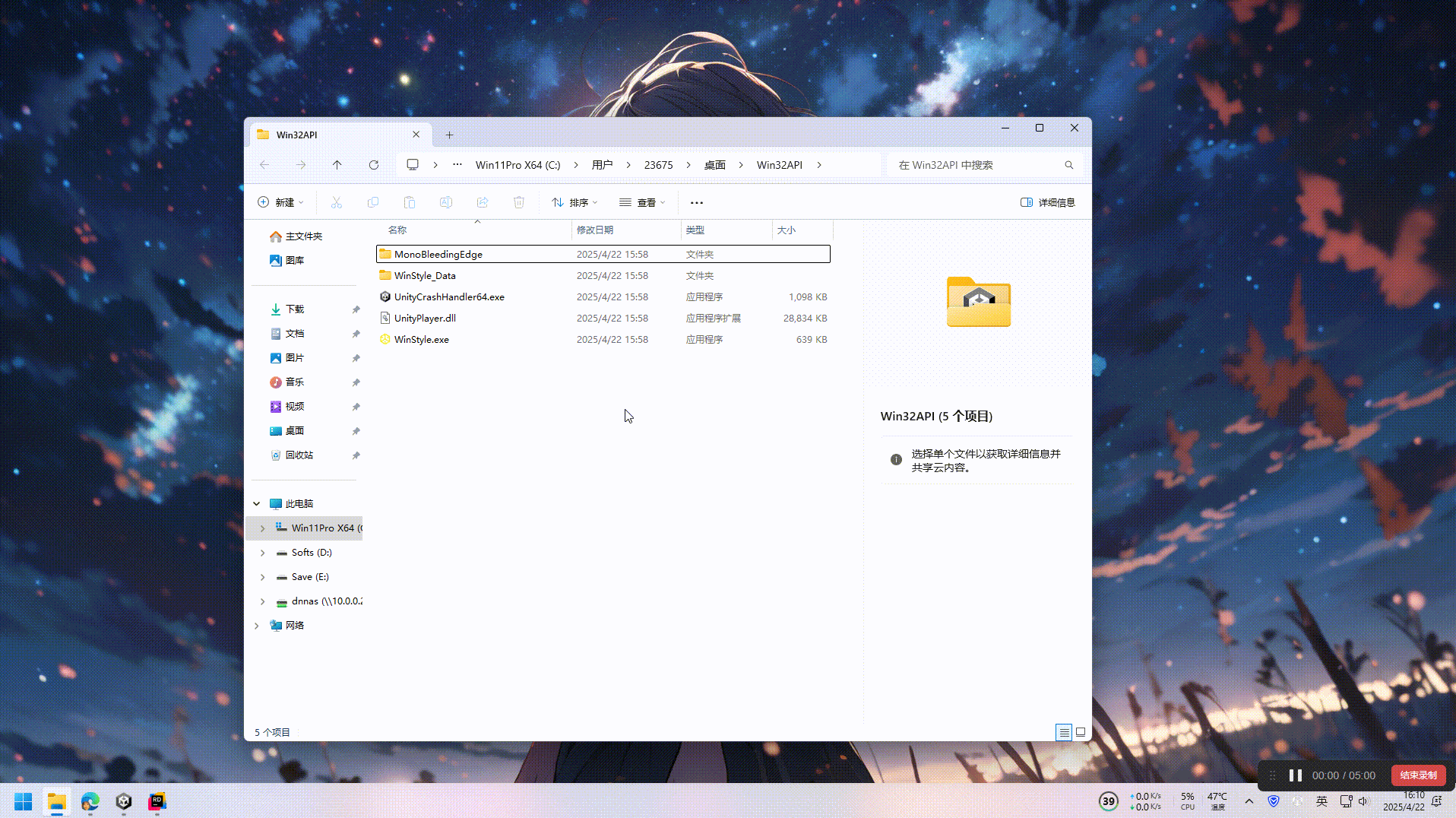Open Windows Start menu
1456x818 pixels.
[24, 801]
